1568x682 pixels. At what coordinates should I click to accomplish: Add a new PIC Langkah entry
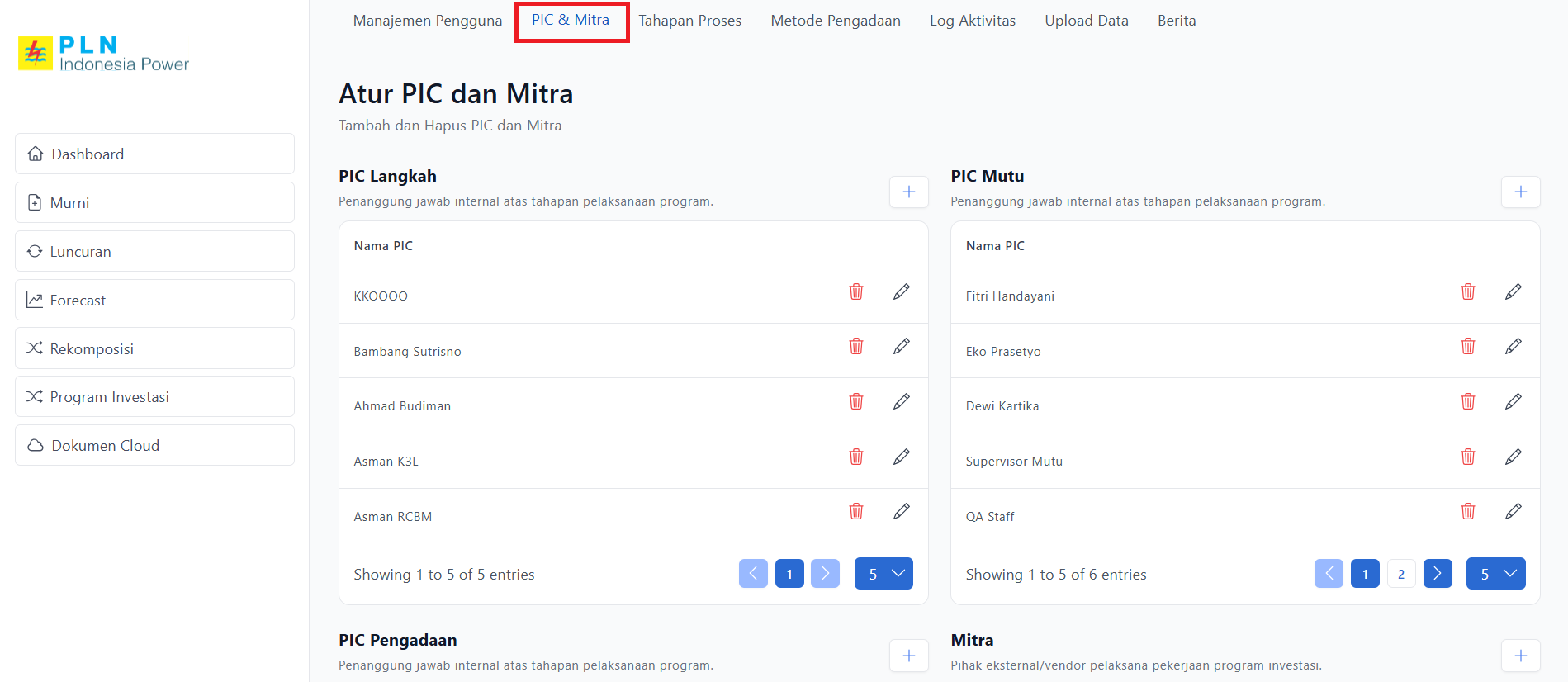[908, 192]
